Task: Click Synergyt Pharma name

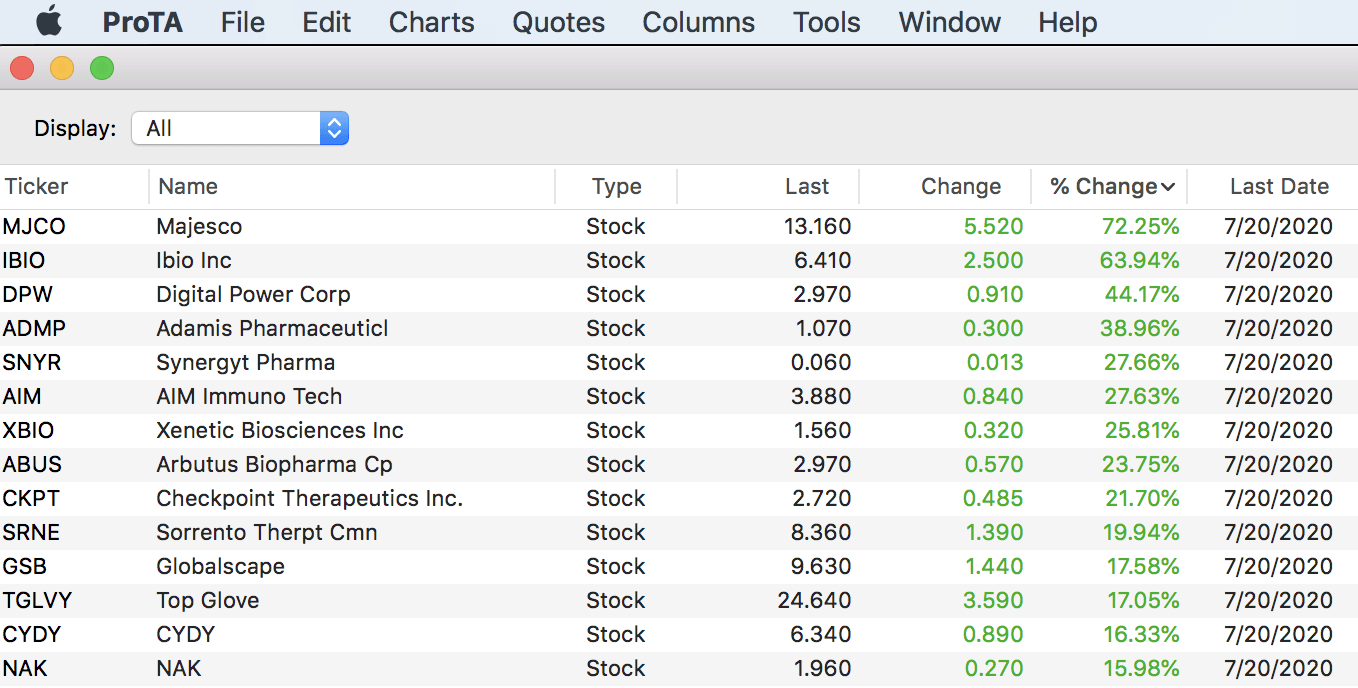Action: pos(246,362)
